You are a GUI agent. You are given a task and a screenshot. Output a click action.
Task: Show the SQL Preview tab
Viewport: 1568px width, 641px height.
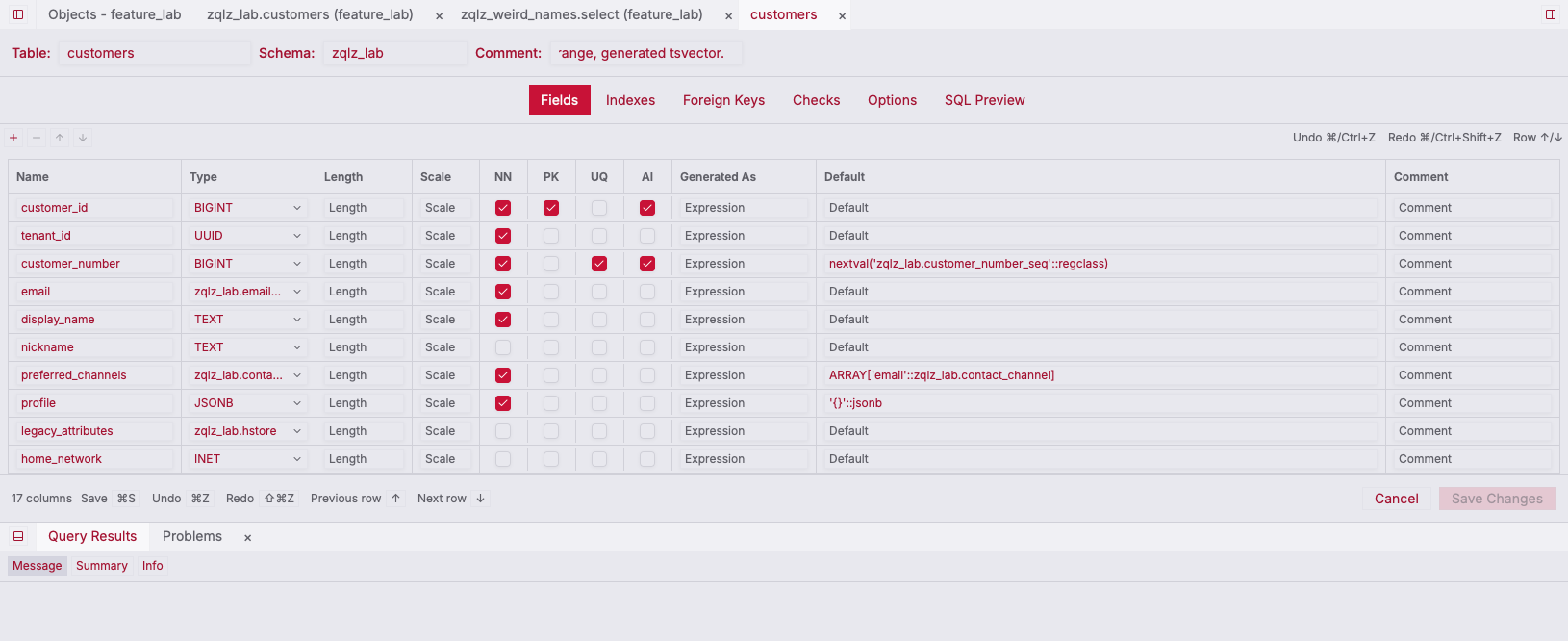click(x=984, y=100)
